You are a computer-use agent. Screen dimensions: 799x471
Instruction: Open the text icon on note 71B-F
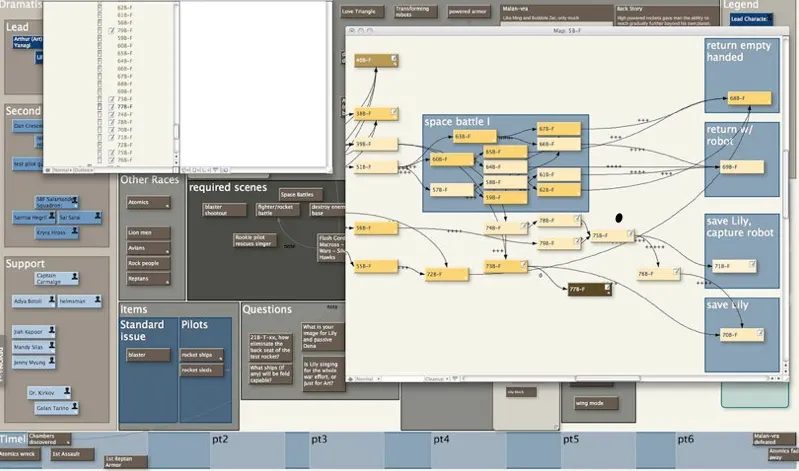752,264
